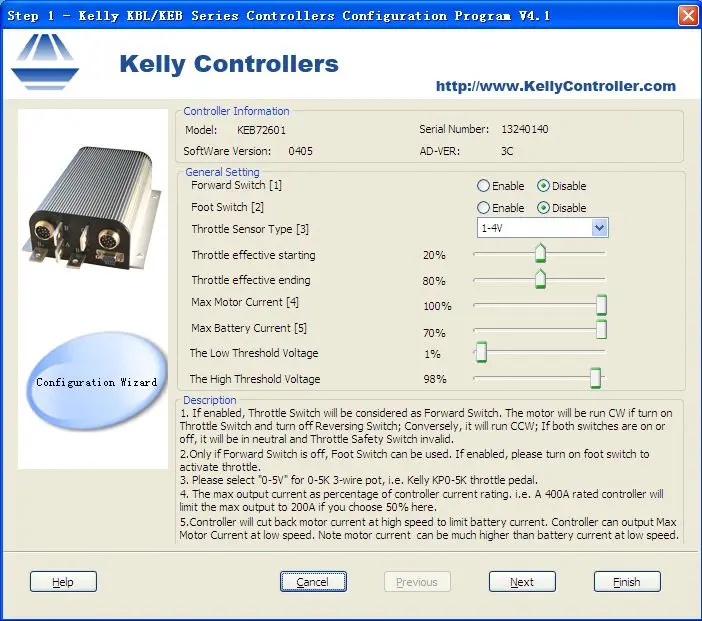Click the Max Battery Current [5] label
This screenshot has height=621, width=702.
pos(249,328)
